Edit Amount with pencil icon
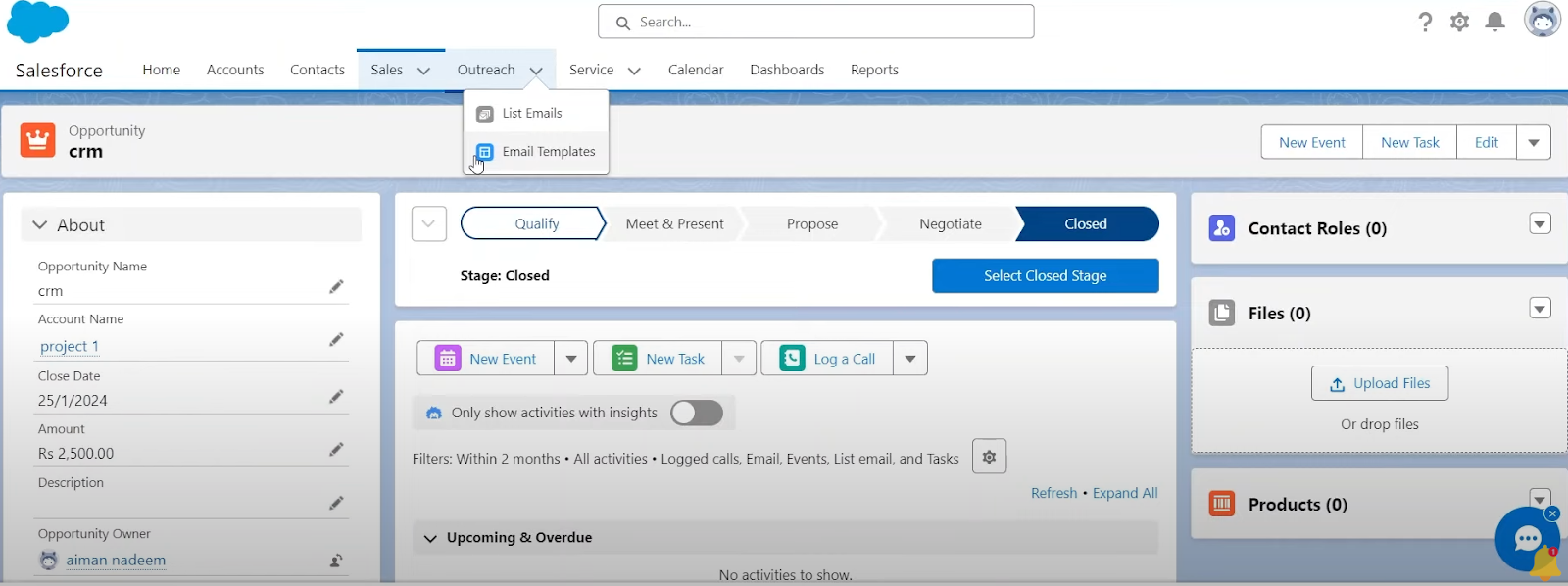Image resolution: width=1568 pixels, height=586 pixels. click(x=336, y=450)
